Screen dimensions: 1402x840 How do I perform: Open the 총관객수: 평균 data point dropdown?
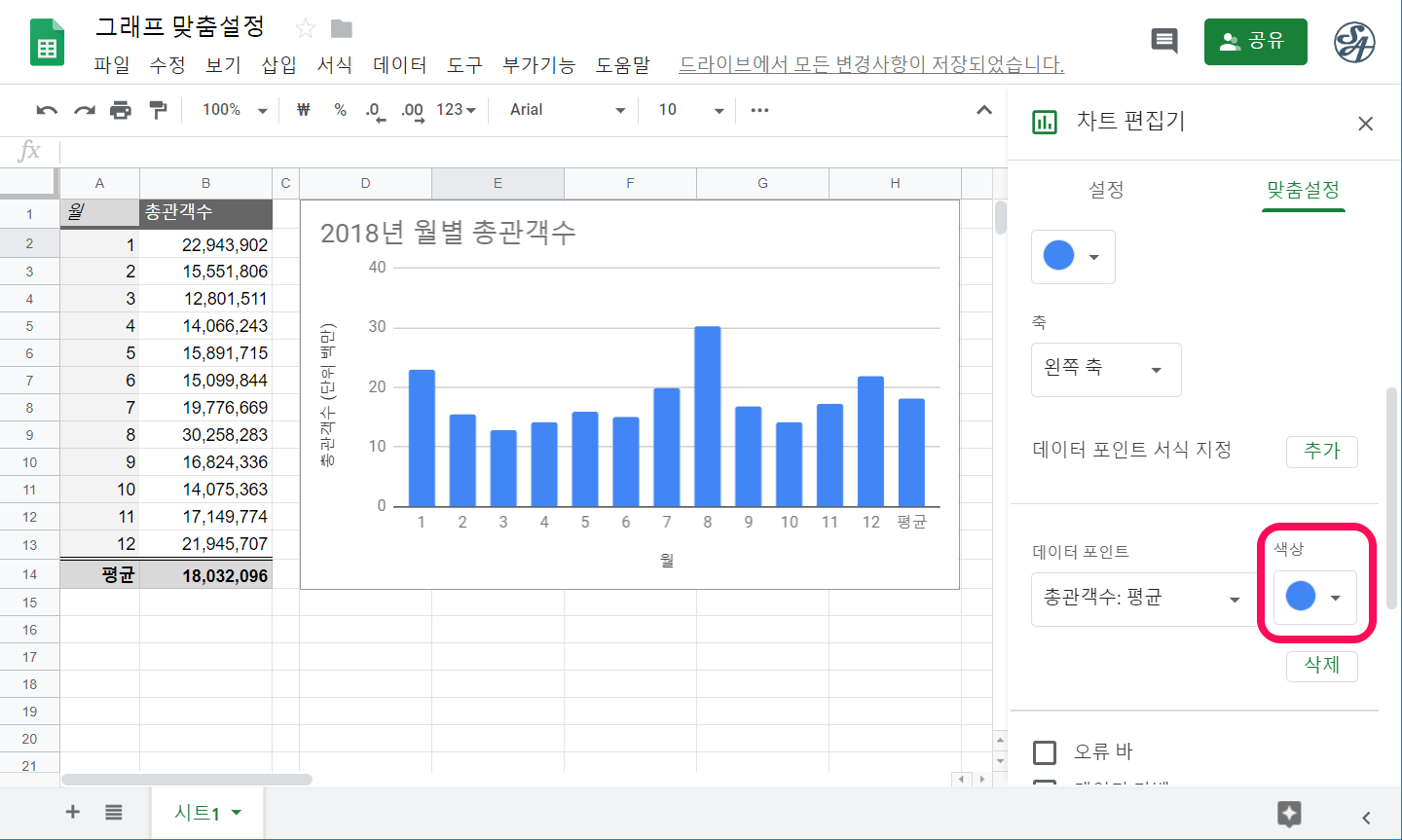click(1141, 600)
